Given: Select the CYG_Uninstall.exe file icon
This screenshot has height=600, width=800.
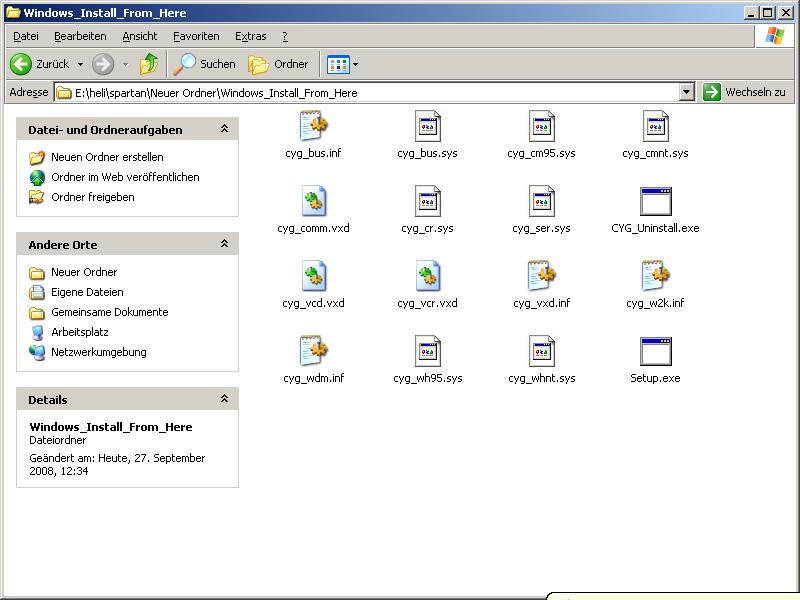Looking at the screenshot, I should tap(655, 202).
